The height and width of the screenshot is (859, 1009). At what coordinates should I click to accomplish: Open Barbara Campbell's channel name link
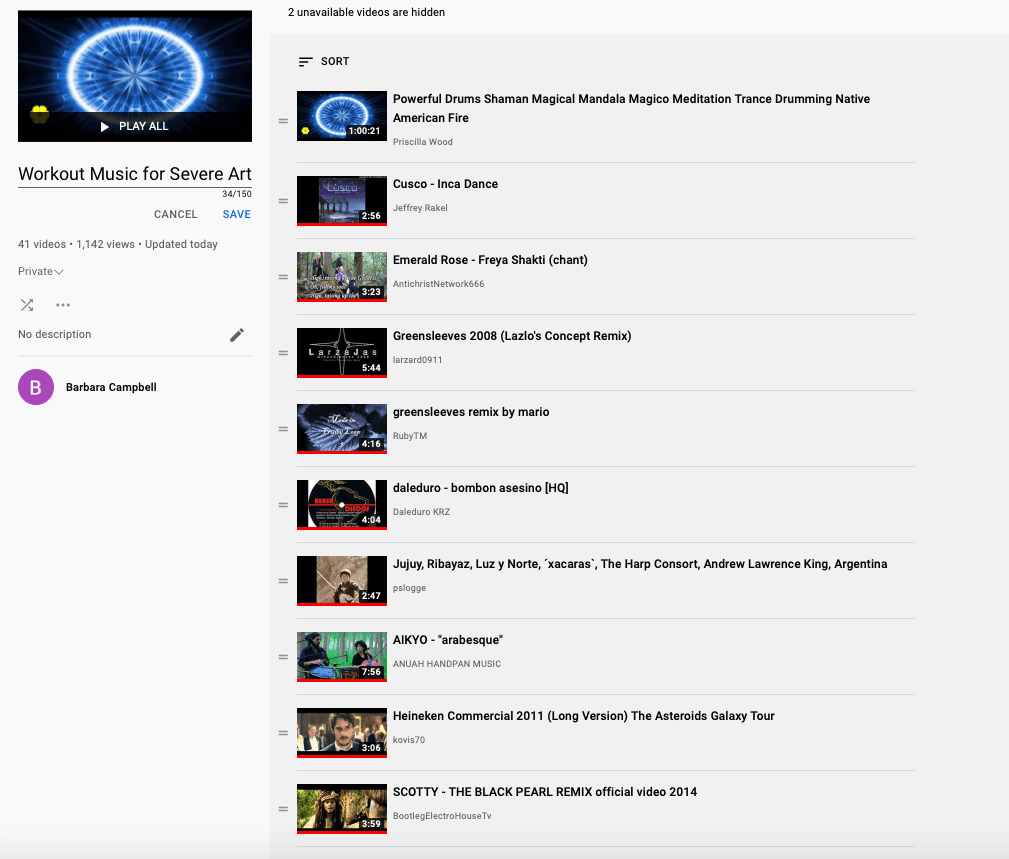tap(111, 388)
